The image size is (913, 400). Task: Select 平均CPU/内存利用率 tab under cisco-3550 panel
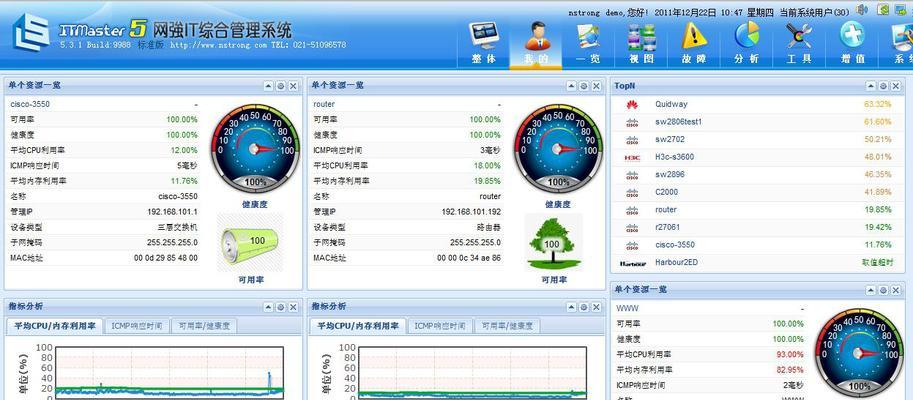[55, 326]
